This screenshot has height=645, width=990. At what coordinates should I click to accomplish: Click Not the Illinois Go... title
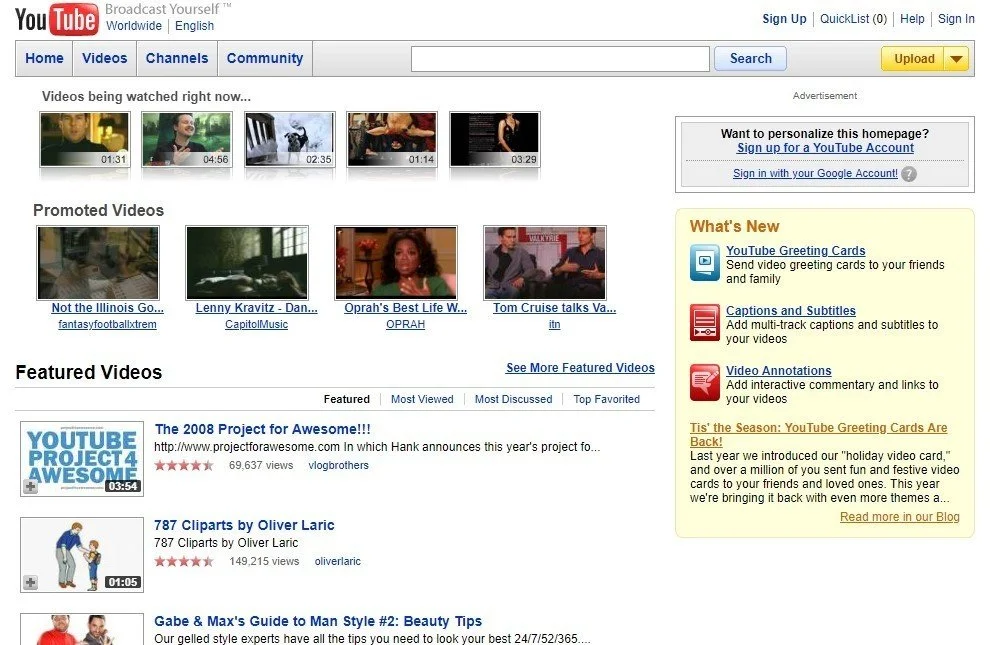[x=107, y=308]
